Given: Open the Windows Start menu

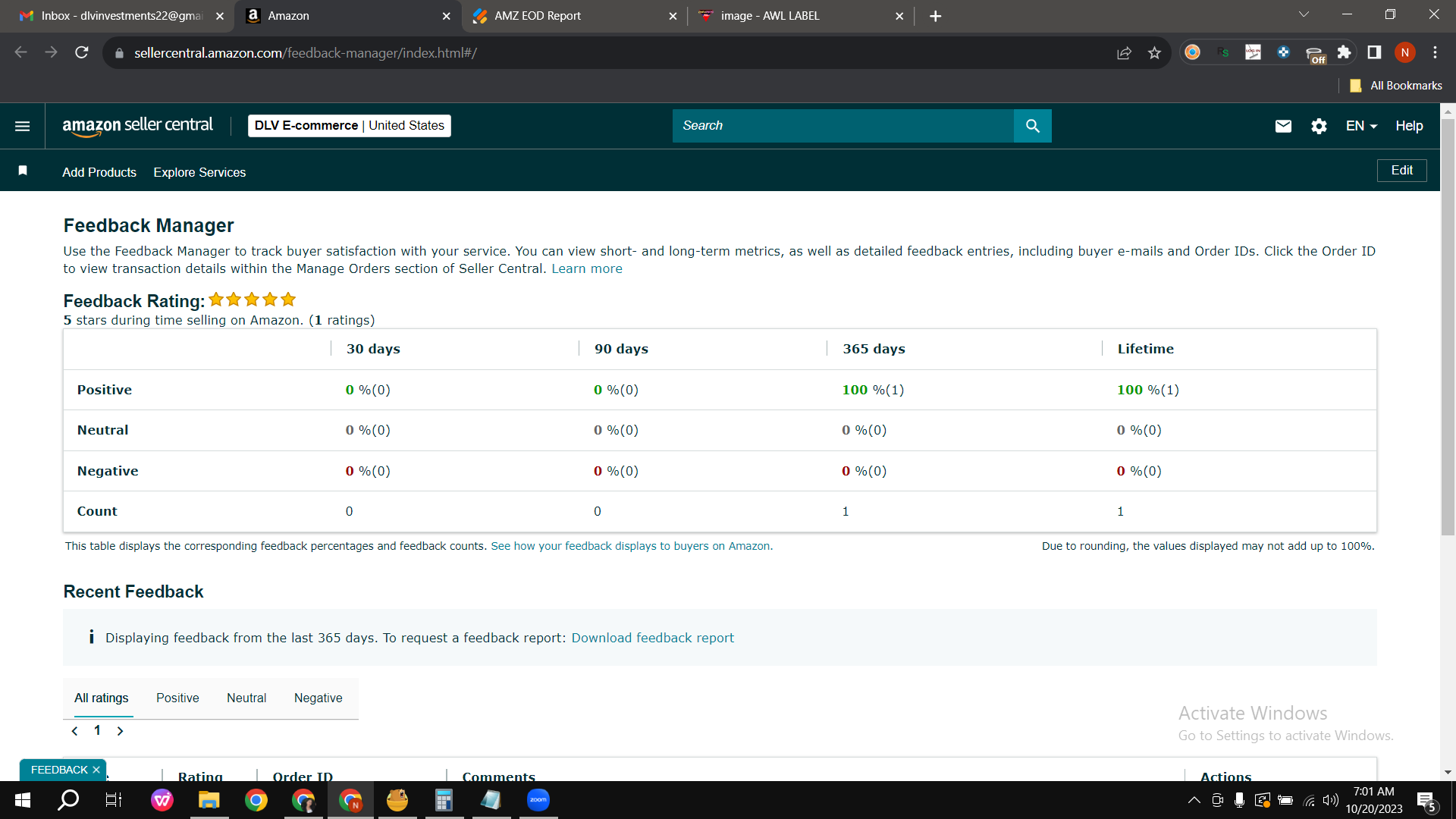Looking at the screenshot, I should [23, 800].
